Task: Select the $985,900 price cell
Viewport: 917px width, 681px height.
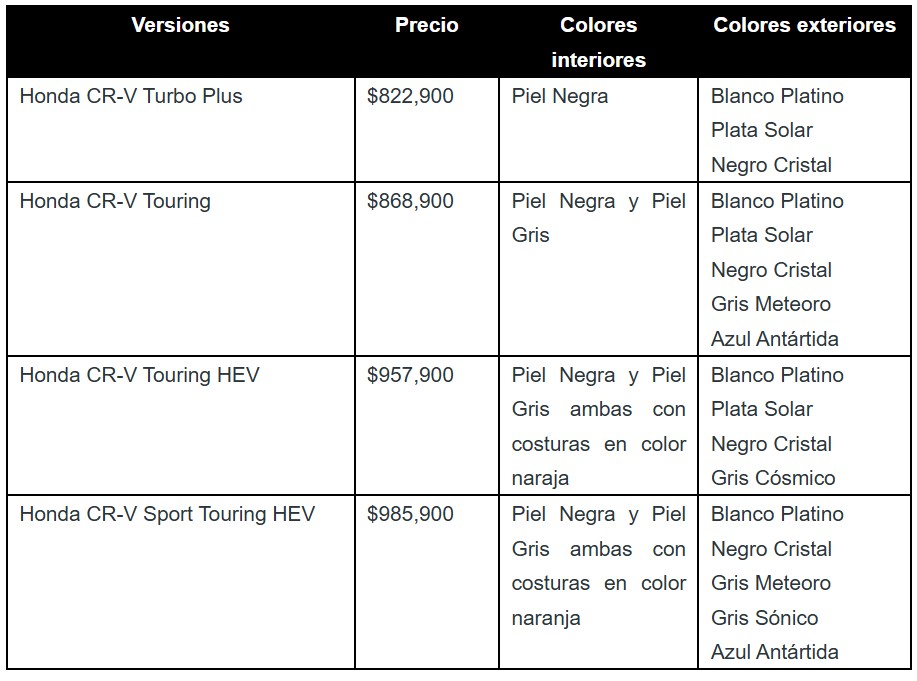Action: [x=410, y=514]
